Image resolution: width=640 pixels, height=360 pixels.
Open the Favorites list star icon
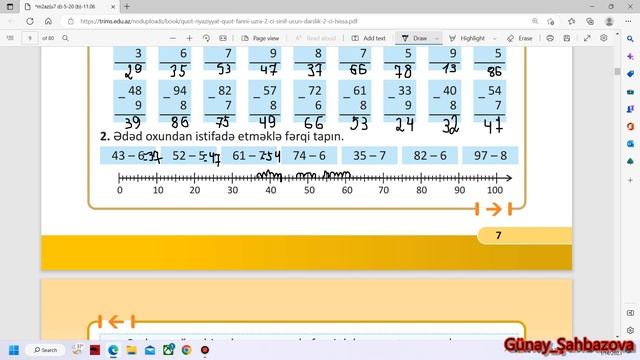571,21
